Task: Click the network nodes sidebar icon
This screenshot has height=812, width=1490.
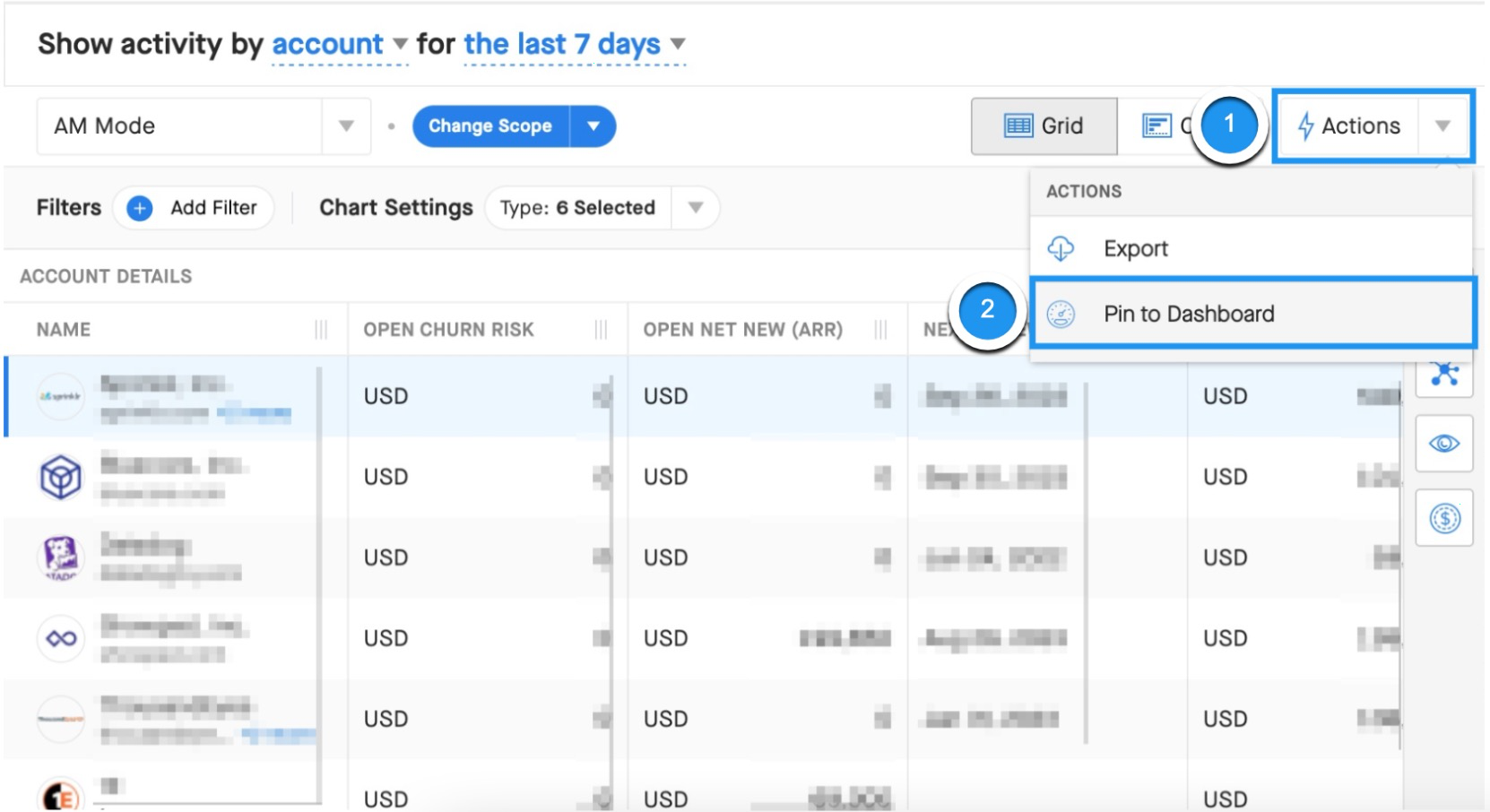Action: (1444, 373)
